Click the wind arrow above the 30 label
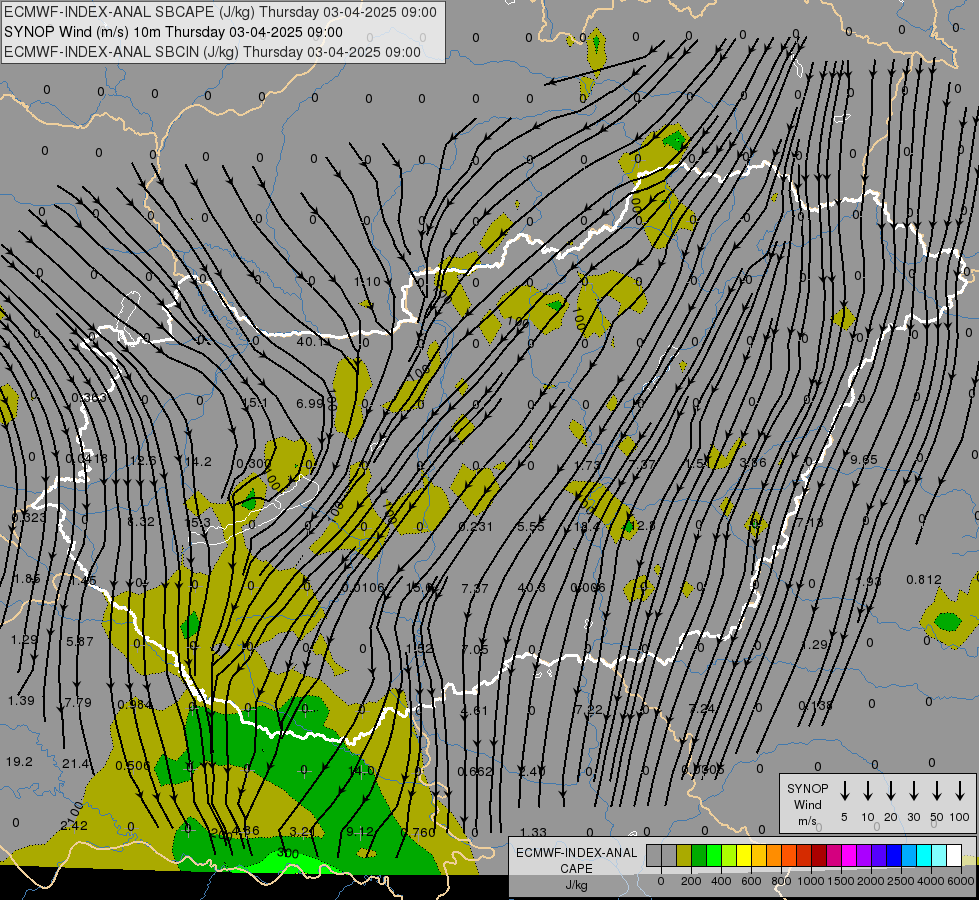 913,791
